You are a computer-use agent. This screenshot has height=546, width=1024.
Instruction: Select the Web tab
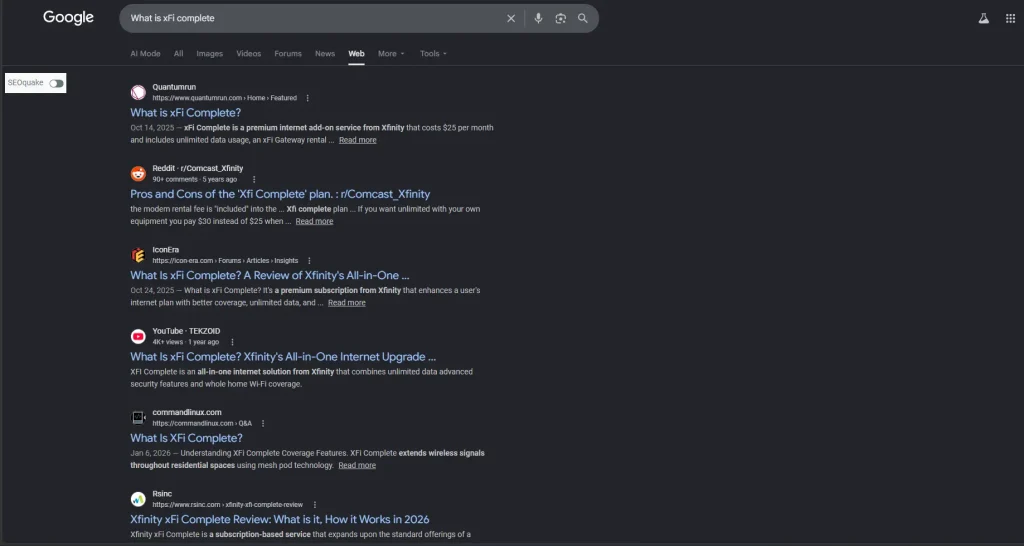[x=356, y=54]
